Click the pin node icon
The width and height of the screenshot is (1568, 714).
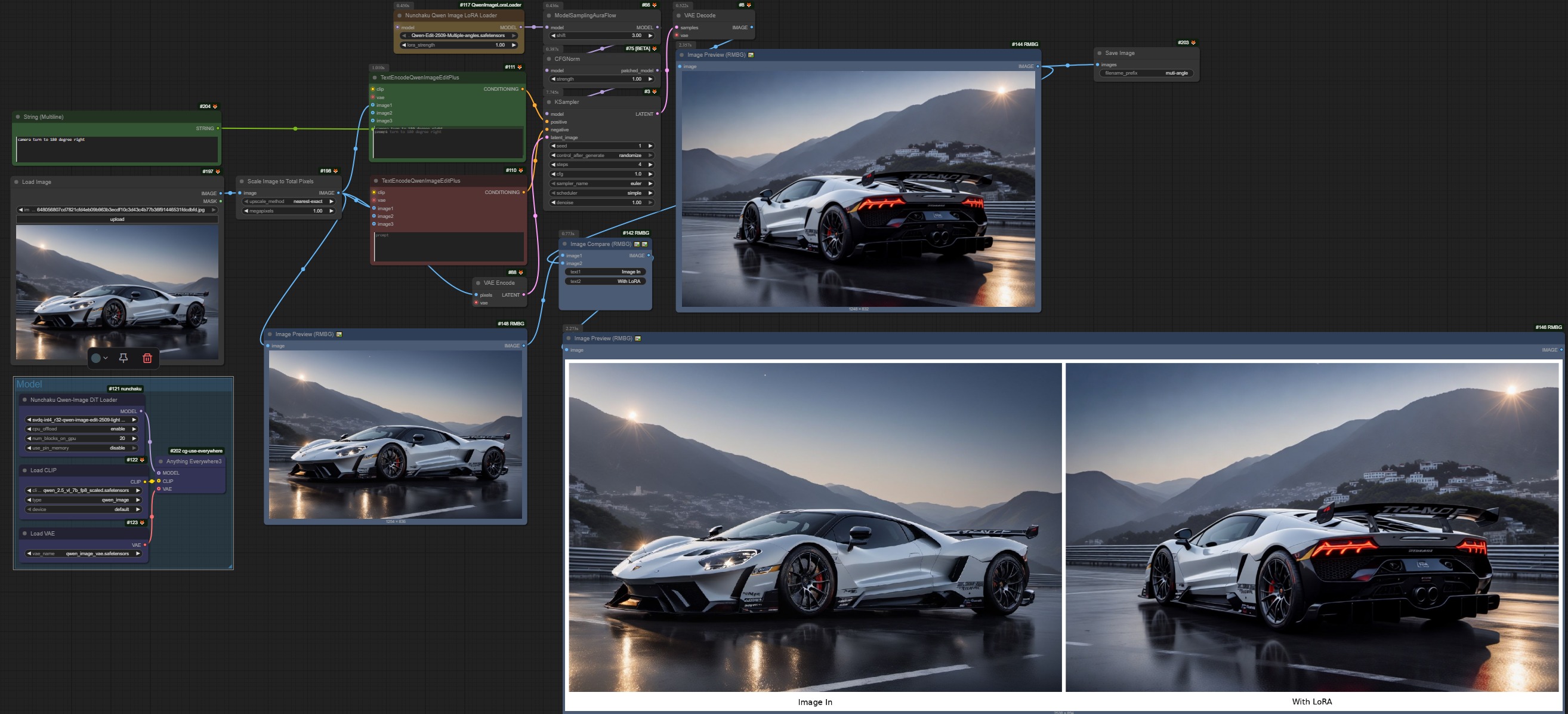tap(124, 358)
